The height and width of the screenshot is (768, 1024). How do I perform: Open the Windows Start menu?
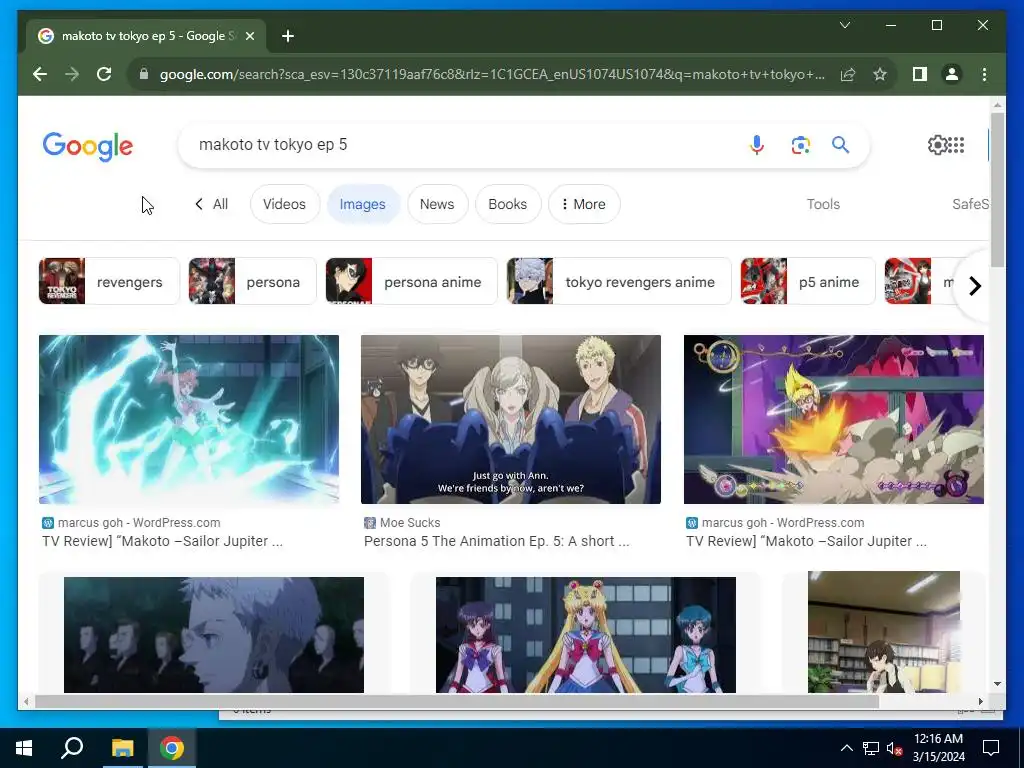coord(24,748)
